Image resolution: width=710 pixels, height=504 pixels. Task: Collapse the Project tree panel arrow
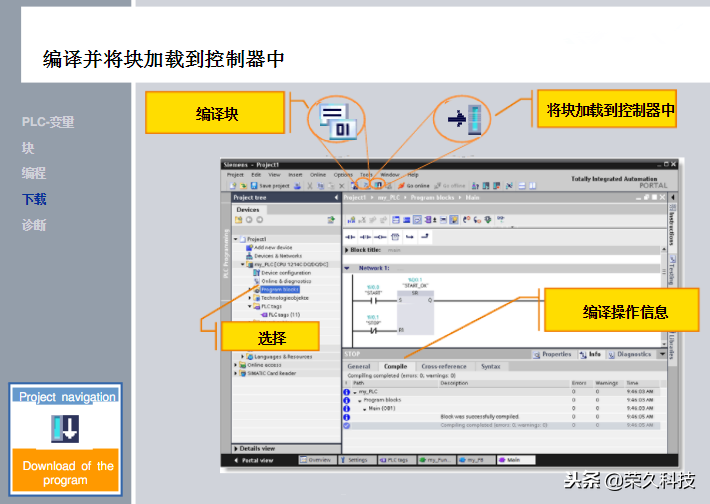(336, 197)
